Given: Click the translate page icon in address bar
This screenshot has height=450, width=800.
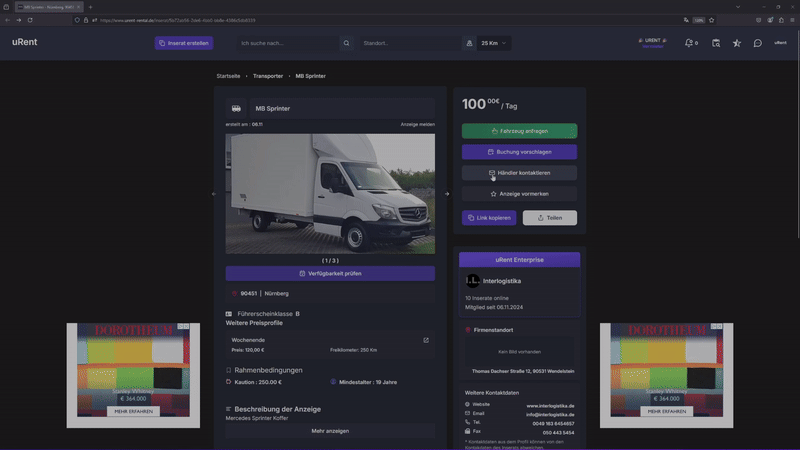Looking at the screenshot, I should [686, 20].
